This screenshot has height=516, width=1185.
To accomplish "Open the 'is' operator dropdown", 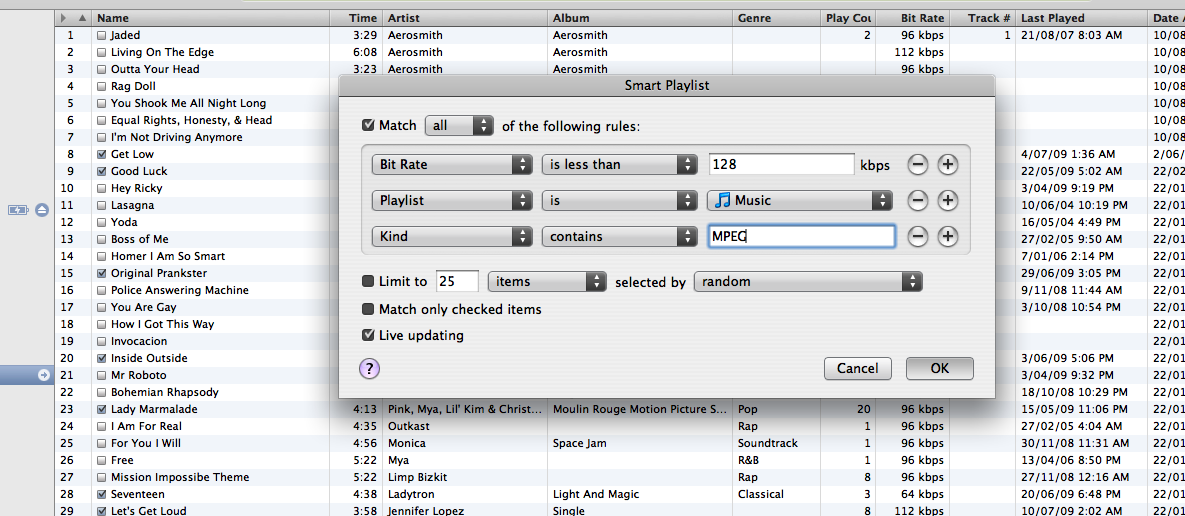I will 619,200.
